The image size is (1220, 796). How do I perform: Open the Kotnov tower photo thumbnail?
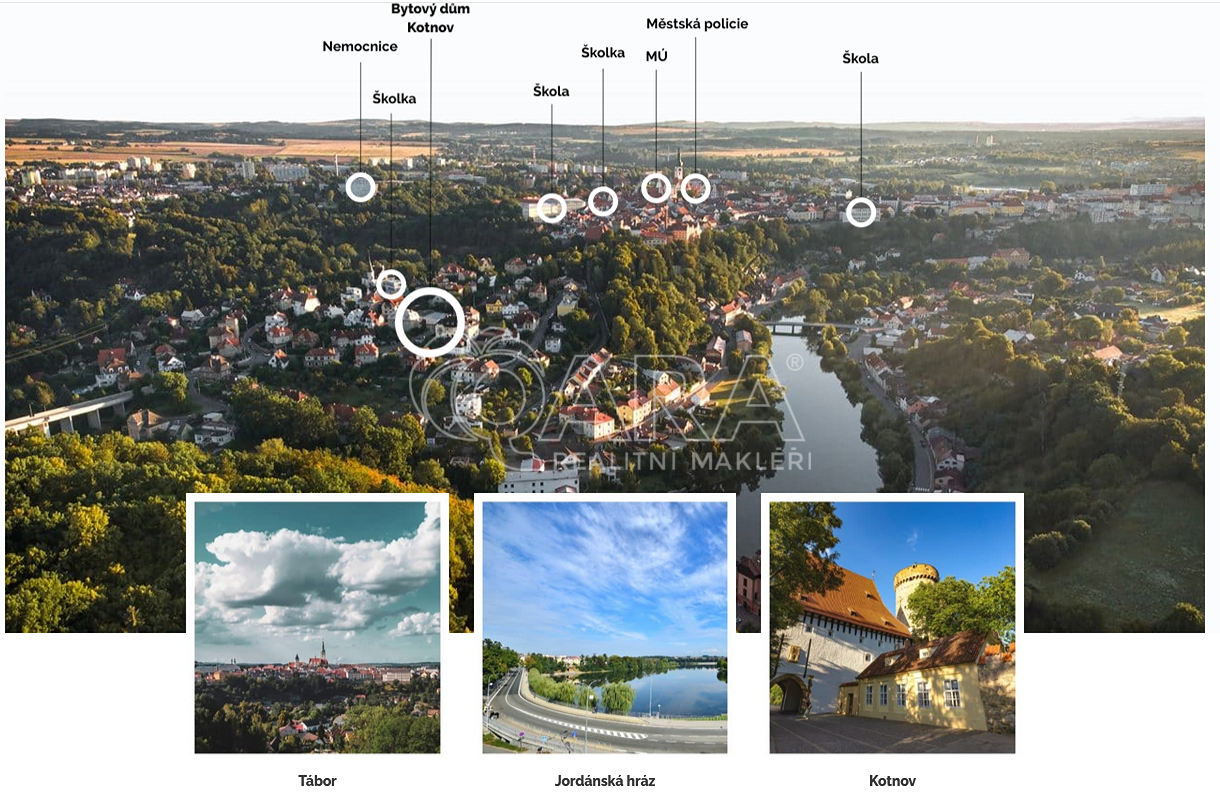click(x=892, y=627)
